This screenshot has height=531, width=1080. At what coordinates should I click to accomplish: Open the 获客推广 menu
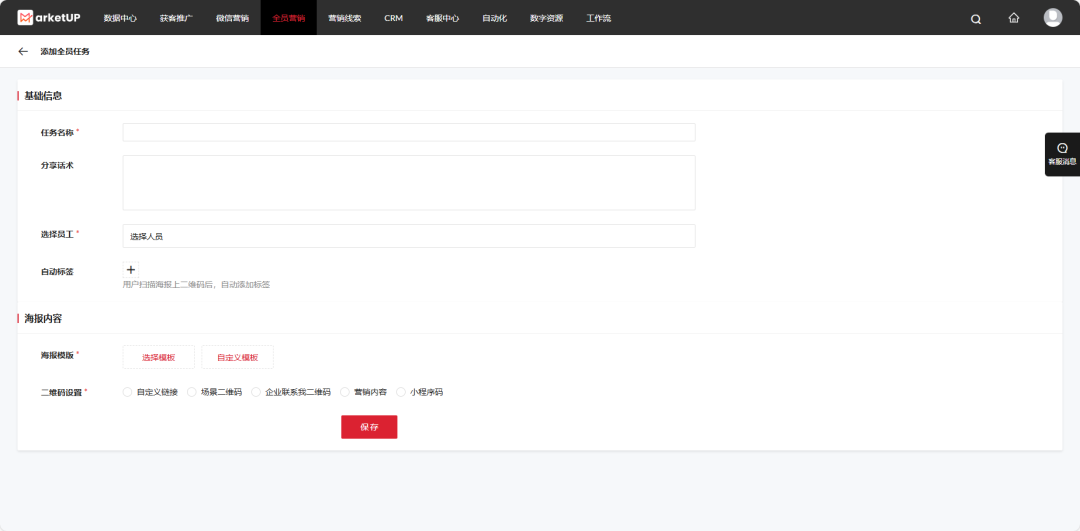(176, 19)
